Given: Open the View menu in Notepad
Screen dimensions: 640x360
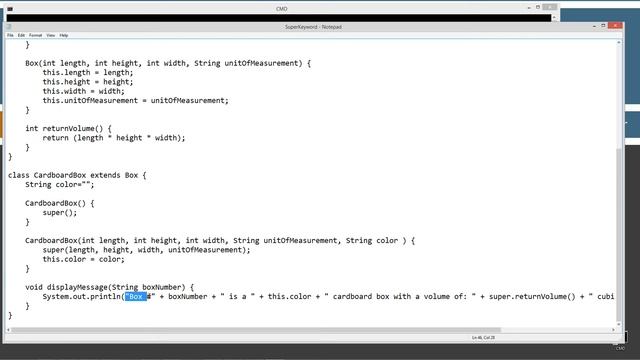Looking at the screenshot, I should coord(51,36).
